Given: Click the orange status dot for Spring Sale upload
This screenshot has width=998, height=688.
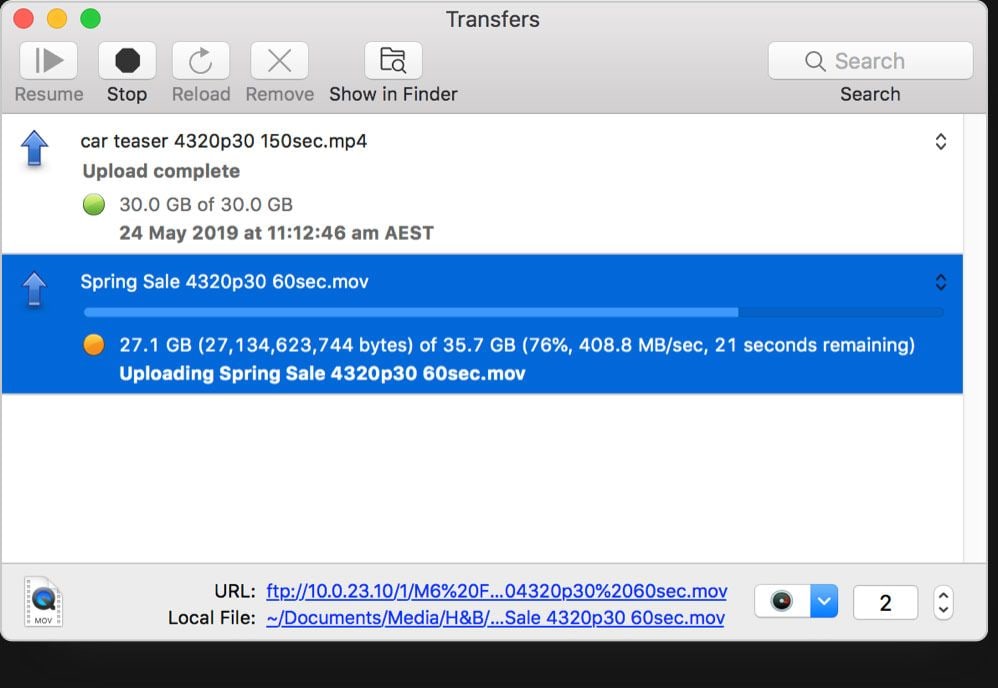Looking at the screenshot, I should (x=94, y=345).
